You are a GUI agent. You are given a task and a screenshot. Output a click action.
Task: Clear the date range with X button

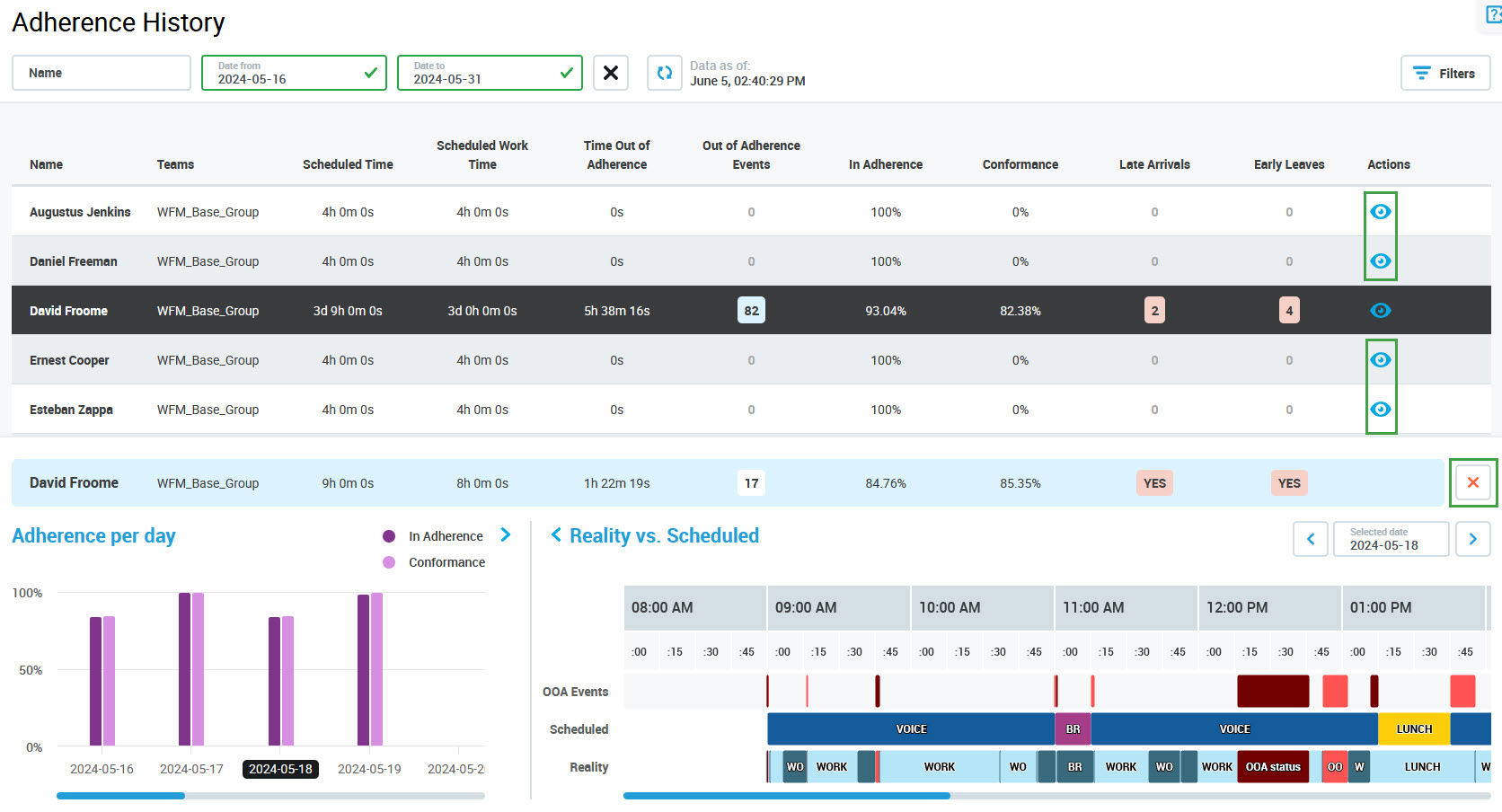pyautogui.click(x=611, y=73)
